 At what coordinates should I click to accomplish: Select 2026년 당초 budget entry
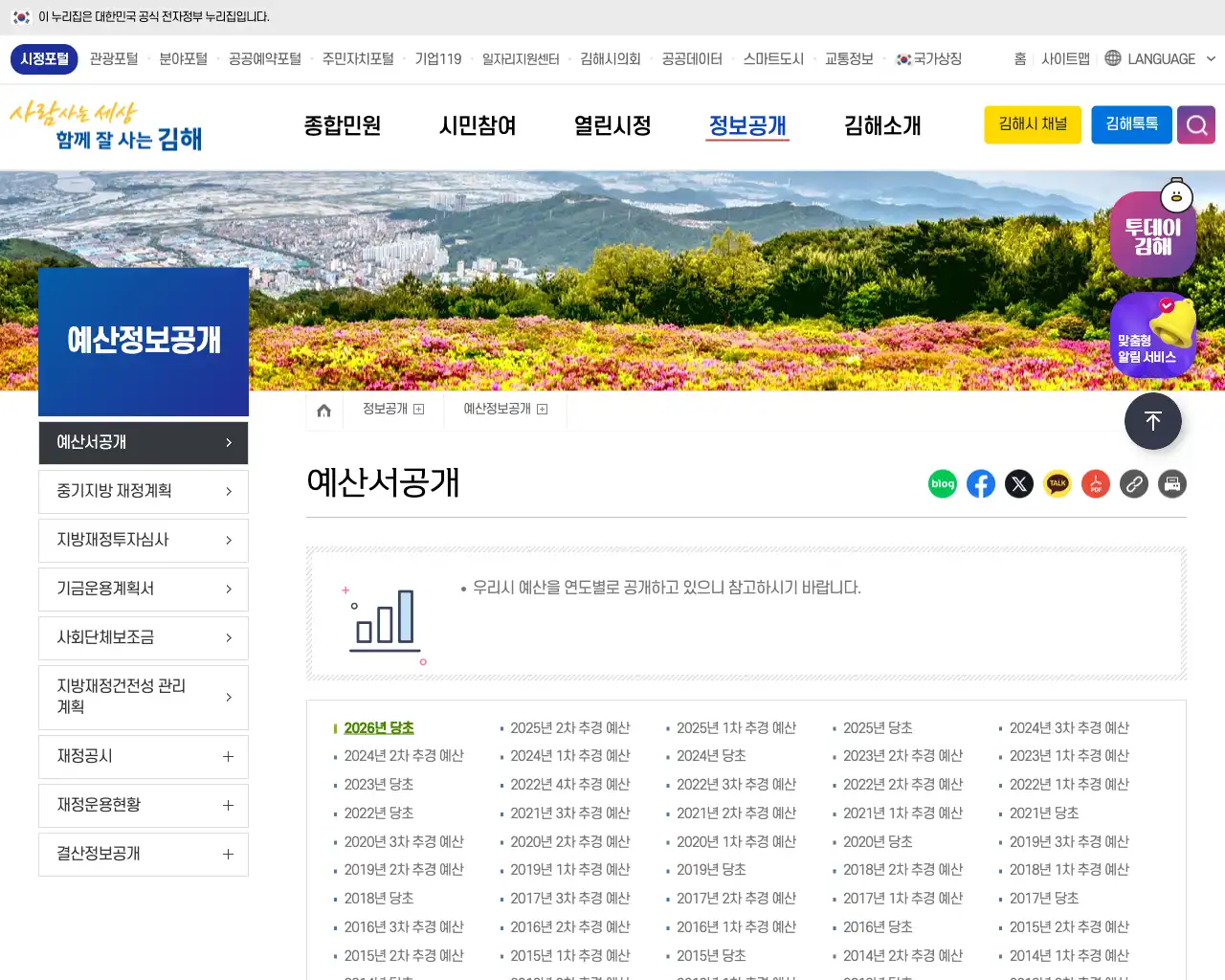click(379, 728)
